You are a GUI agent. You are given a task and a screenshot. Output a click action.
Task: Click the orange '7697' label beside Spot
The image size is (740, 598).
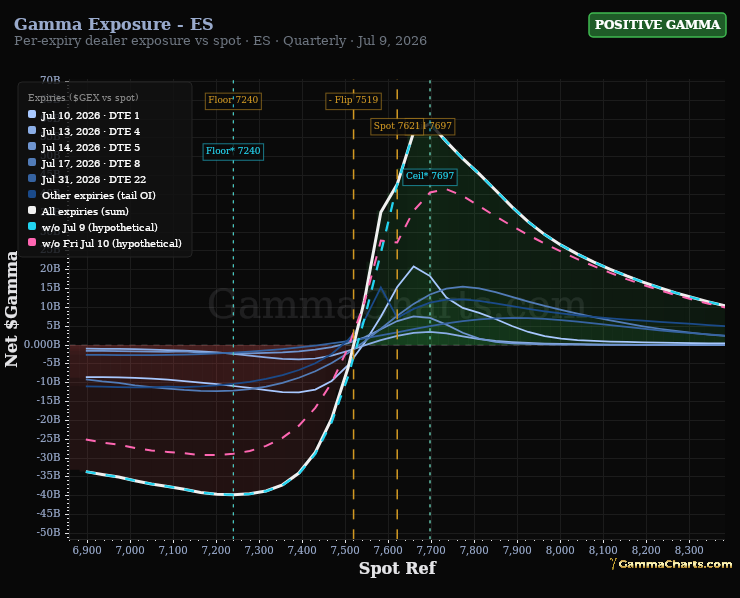click(439, 126)
